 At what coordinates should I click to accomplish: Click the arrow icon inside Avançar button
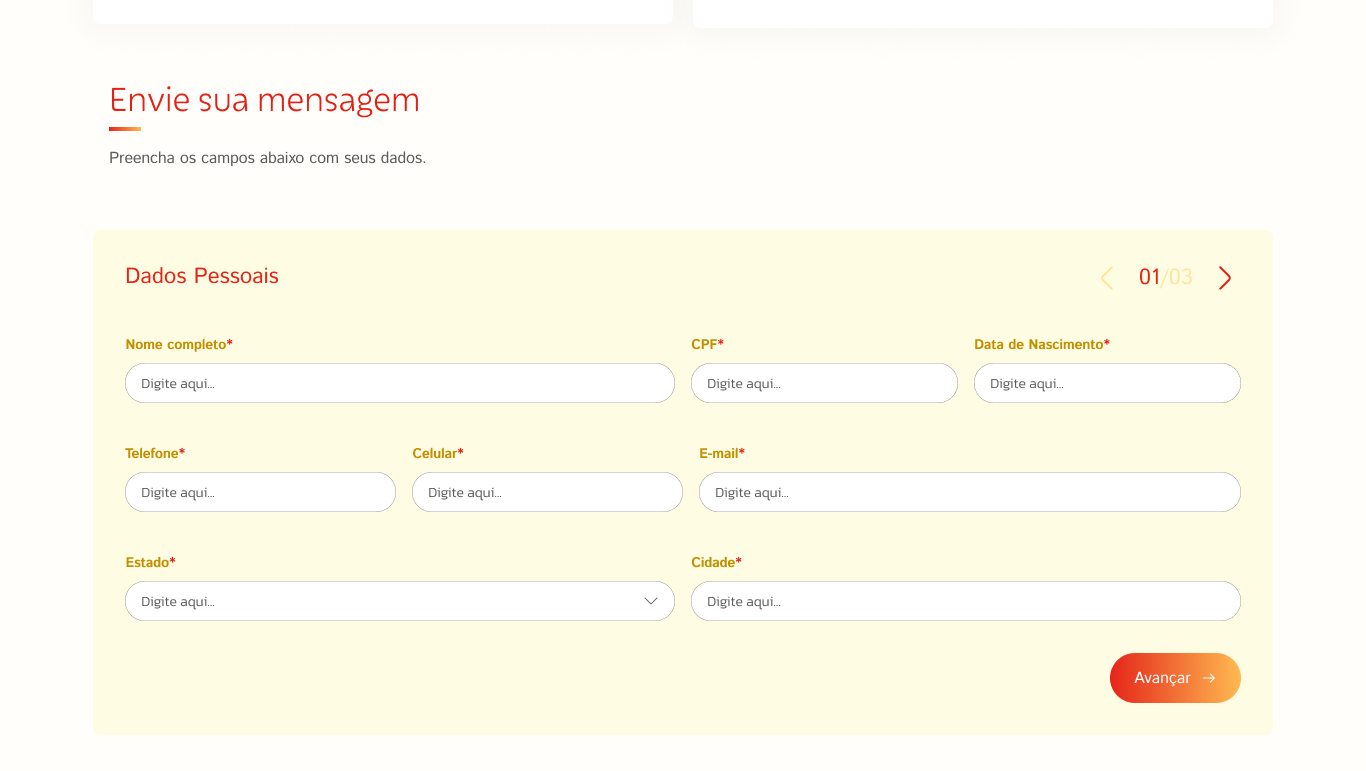(x=1209, y=678)
